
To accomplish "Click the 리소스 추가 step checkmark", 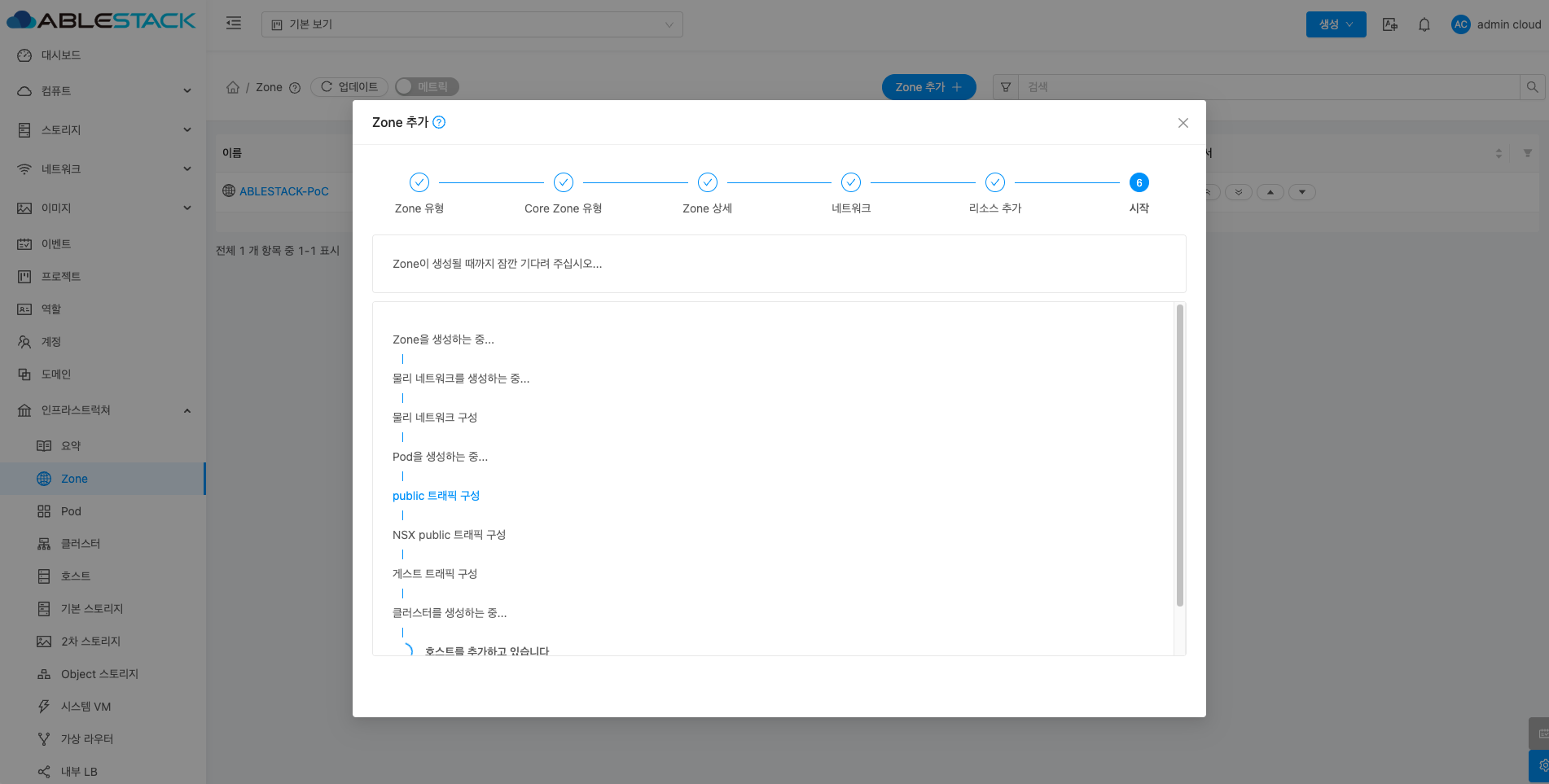I will coord(995,182).
